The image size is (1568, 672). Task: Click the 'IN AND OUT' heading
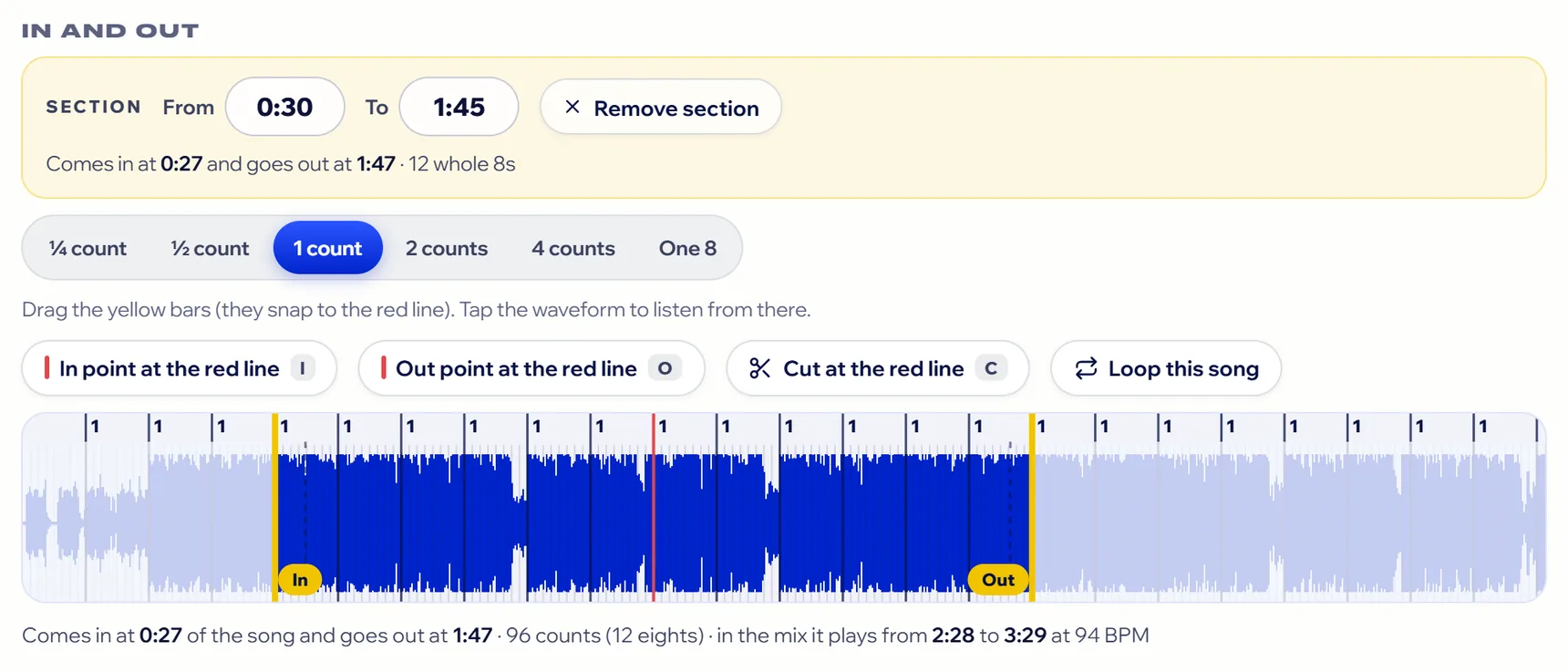tap(110, 31)
